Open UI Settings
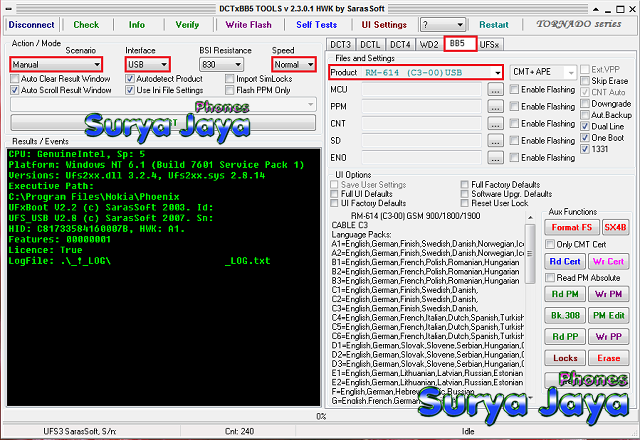The width and height of the screenshot is (640, 440). (384, 25)
